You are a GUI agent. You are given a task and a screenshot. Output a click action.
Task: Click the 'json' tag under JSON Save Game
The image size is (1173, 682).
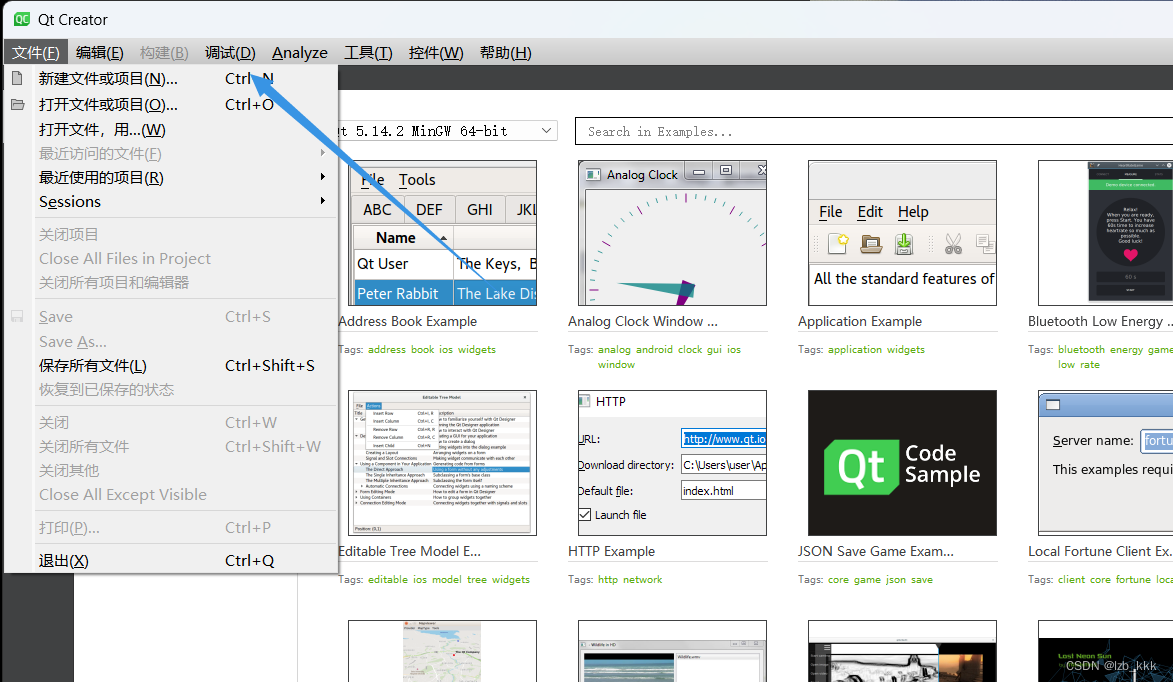[x=895, y=580]
